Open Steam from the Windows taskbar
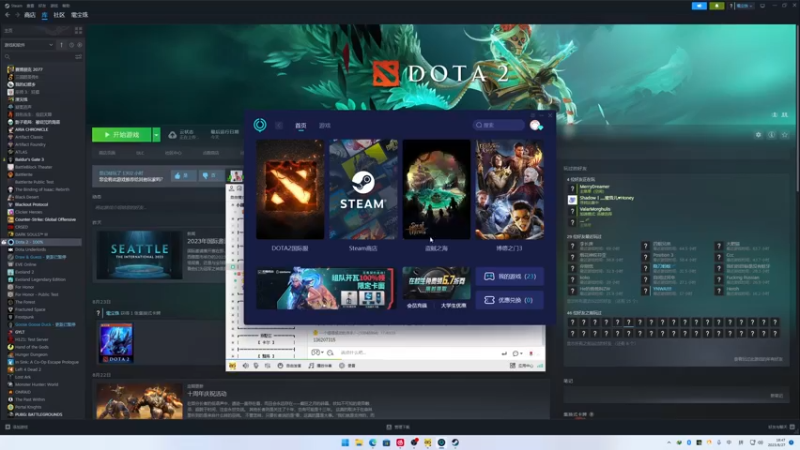The image size is (800, 450). (x=455, y=442)
